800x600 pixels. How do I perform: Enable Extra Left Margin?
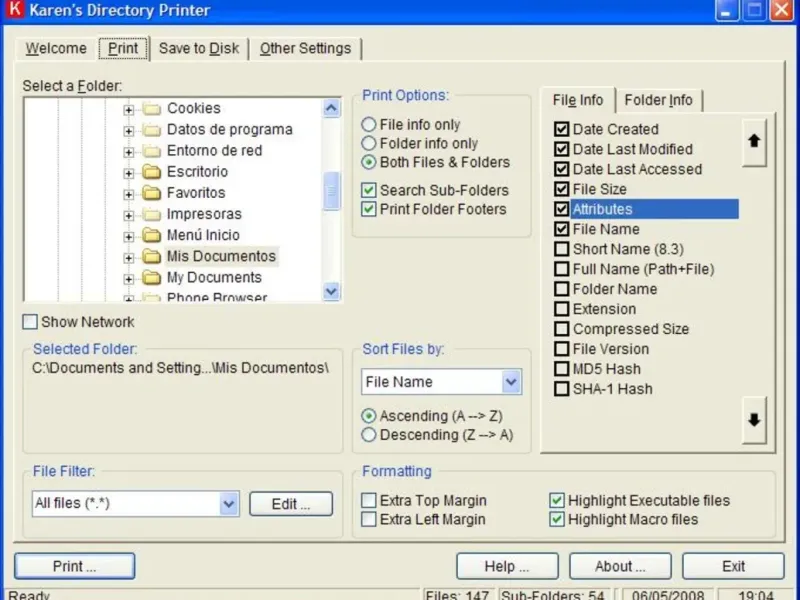coord(368,519)
